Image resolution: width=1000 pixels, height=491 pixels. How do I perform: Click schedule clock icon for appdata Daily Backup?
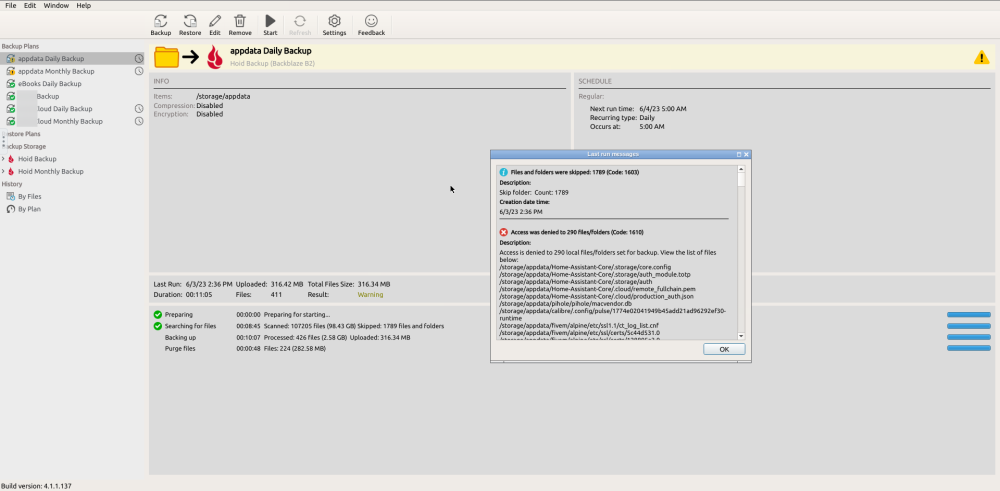(x=138, y=59)
